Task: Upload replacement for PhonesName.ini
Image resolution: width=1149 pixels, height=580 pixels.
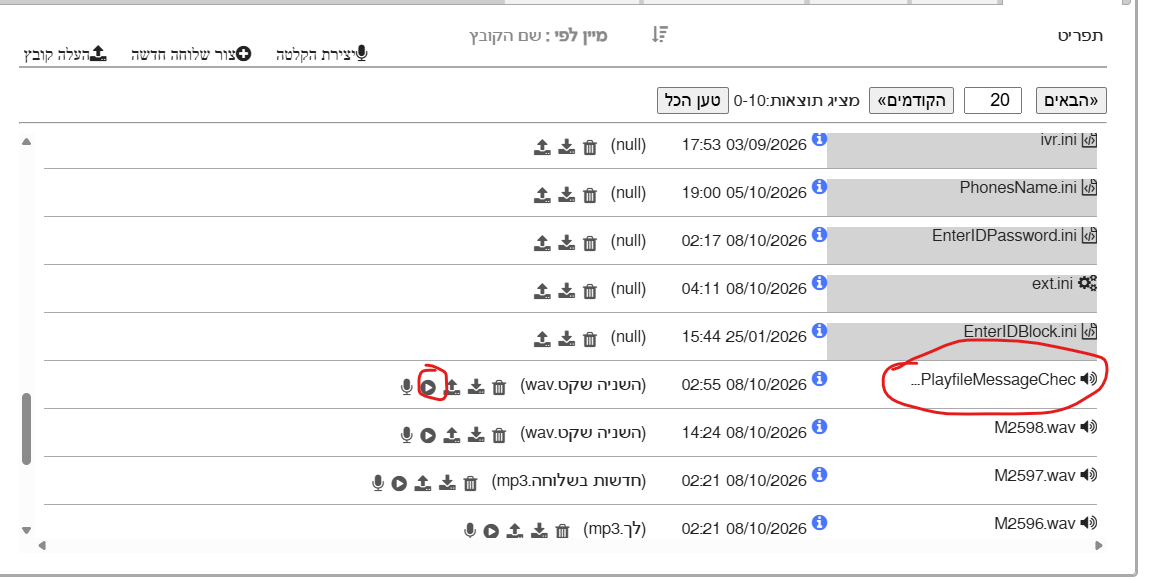Action: click(x=542, y=194)
